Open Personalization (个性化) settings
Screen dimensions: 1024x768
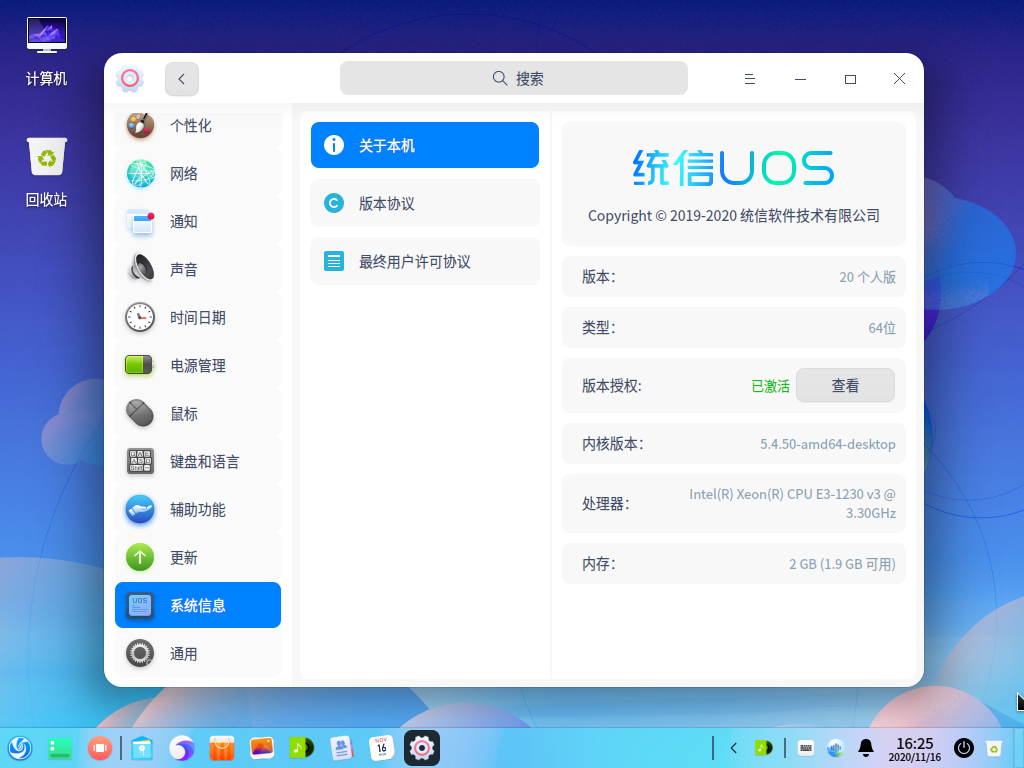198,125
